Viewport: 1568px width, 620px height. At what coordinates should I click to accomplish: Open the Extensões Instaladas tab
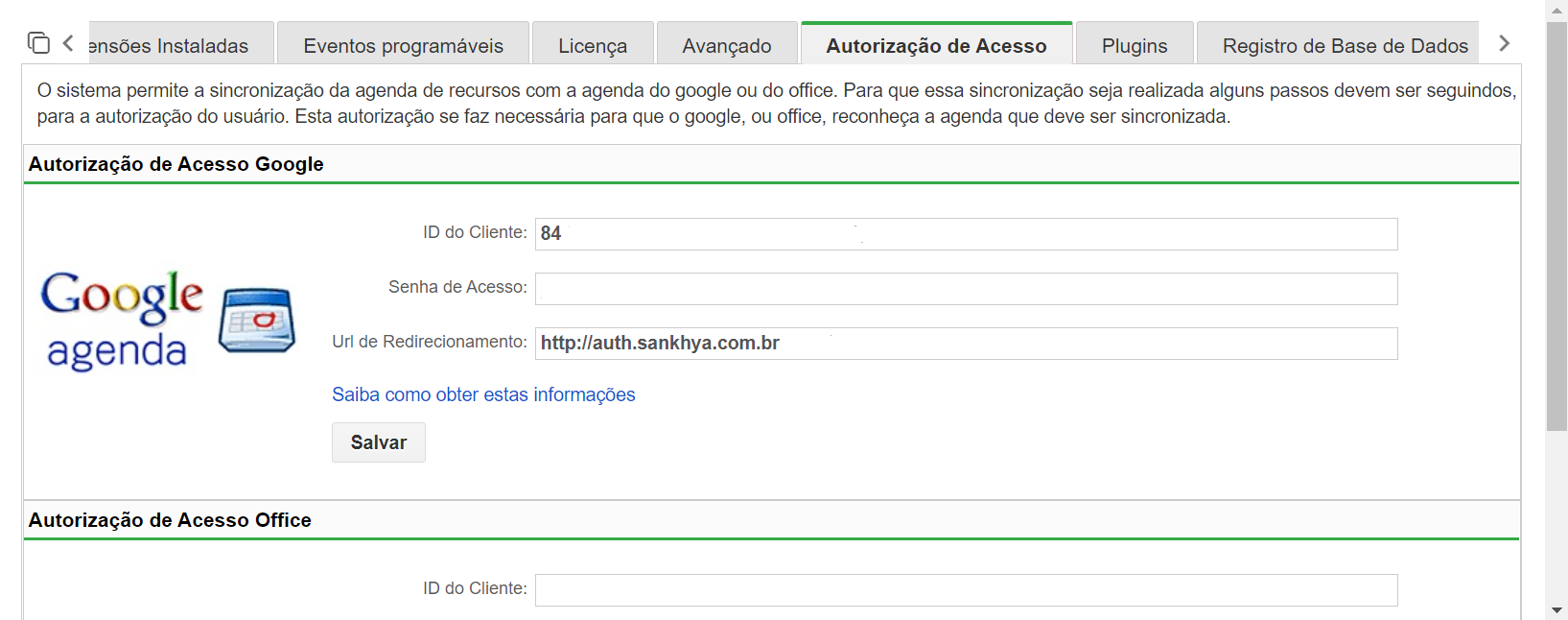click(180, 43)
